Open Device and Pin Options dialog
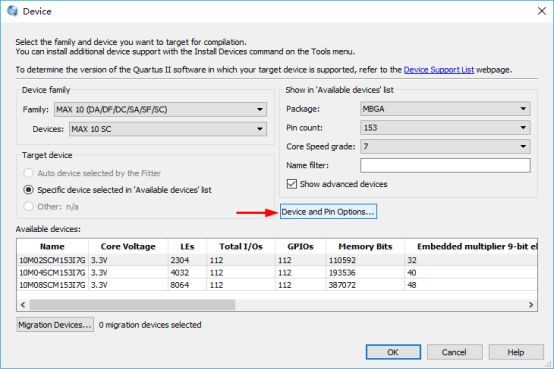The width and height of the screenshot is (554, 369). [x=328, y=211]
